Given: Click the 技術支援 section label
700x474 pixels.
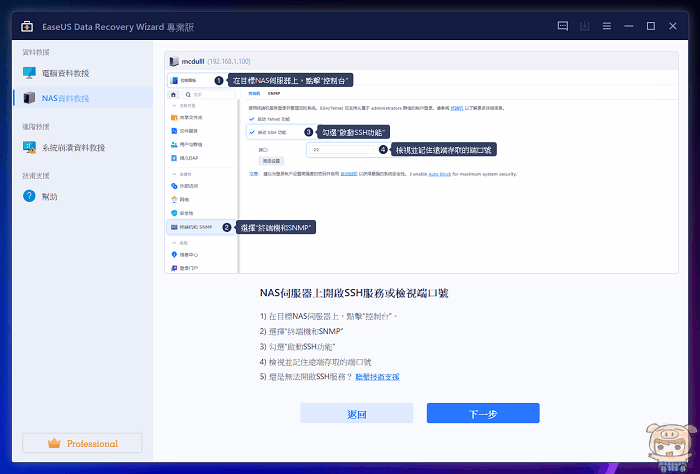Looking at the screenshot, I should point(36,176).
